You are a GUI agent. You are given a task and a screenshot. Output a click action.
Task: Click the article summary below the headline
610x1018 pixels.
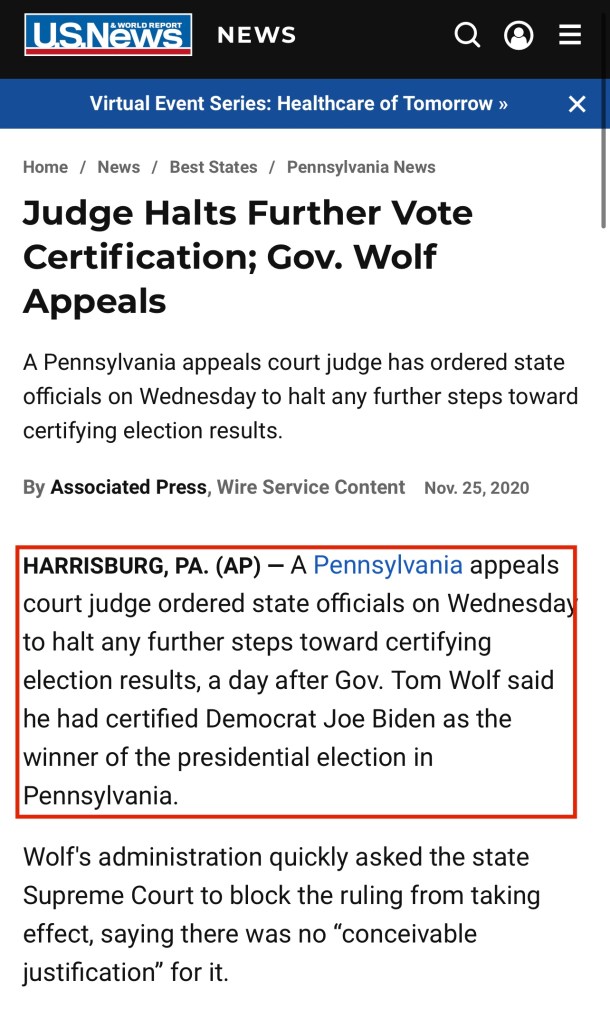pos(300,396)
